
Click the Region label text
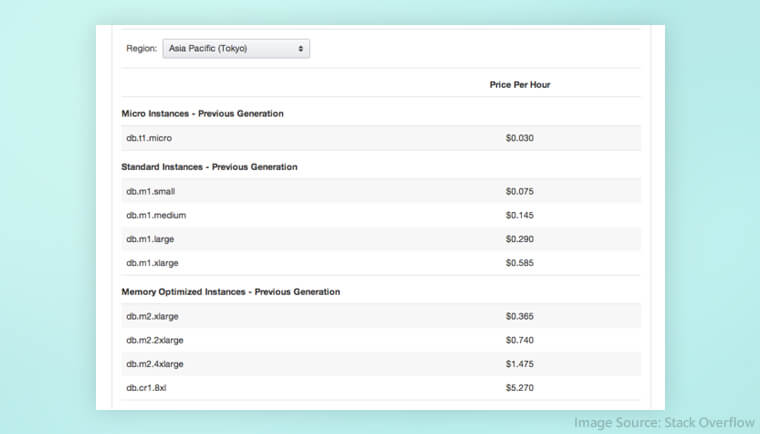141,48
